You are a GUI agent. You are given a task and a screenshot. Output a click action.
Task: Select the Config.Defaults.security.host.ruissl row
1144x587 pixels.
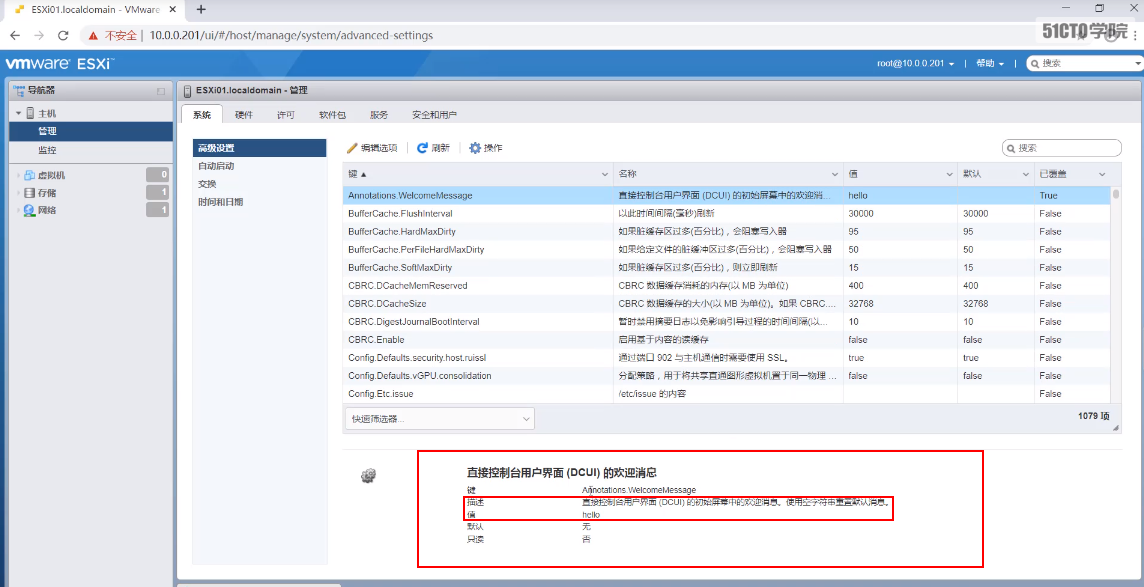point(727,358)
